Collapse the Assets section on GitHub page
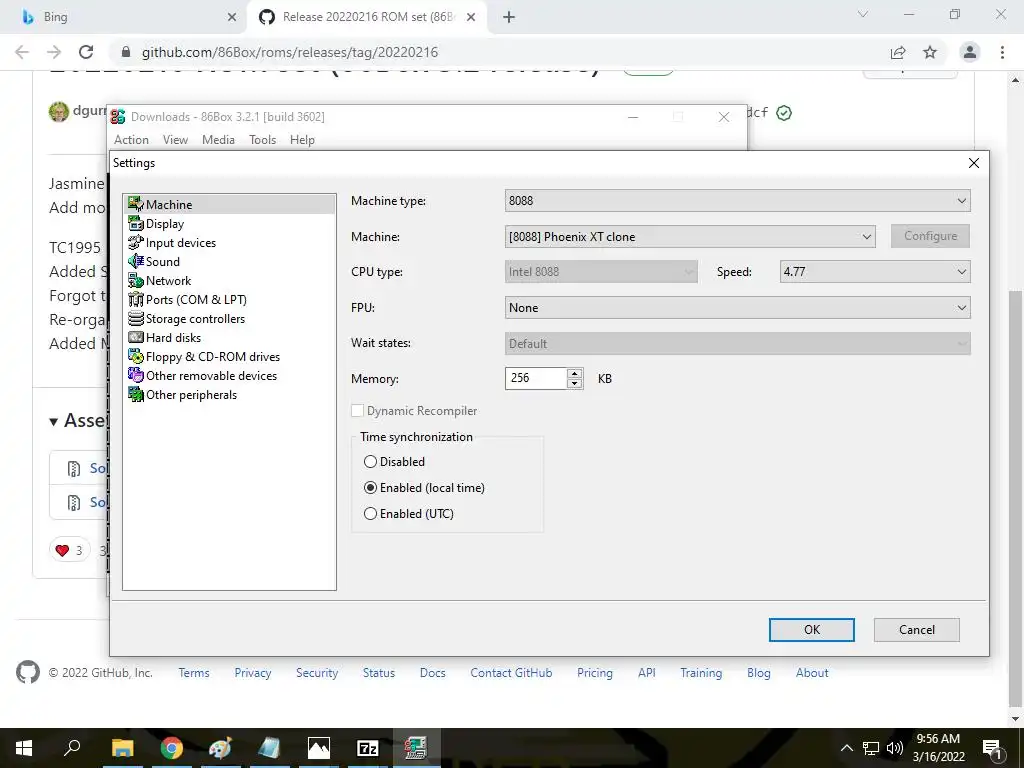 coord(54,421)
